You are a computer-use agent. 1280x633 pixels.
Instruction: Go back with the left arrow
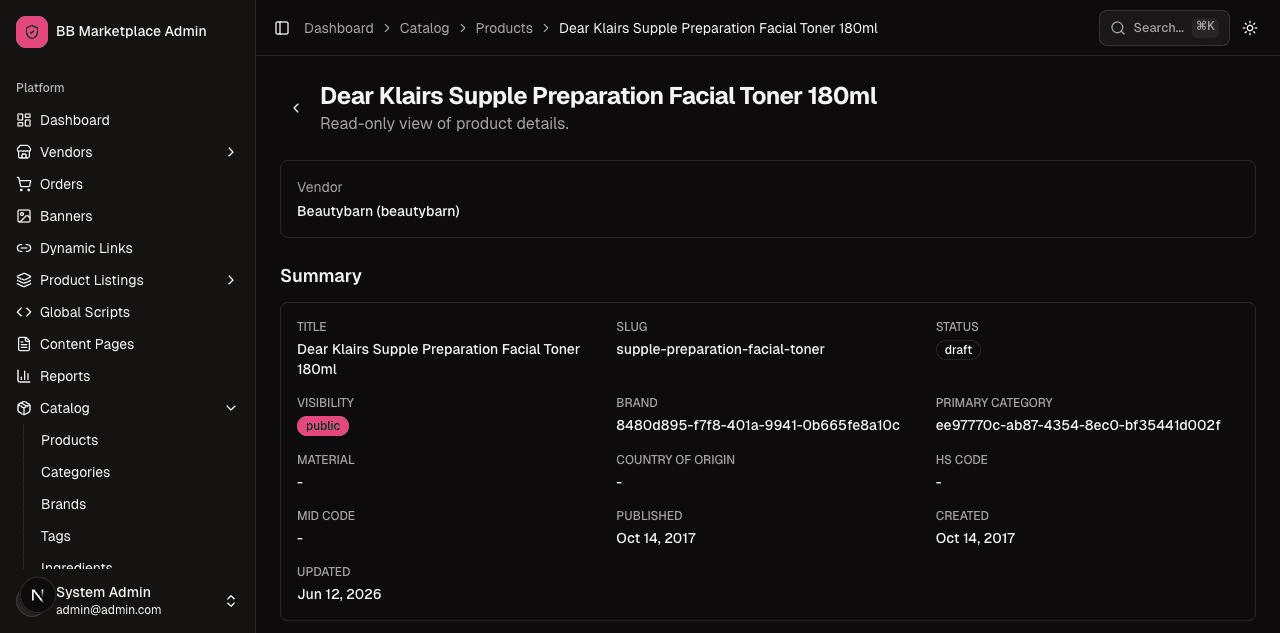point(296,108)
